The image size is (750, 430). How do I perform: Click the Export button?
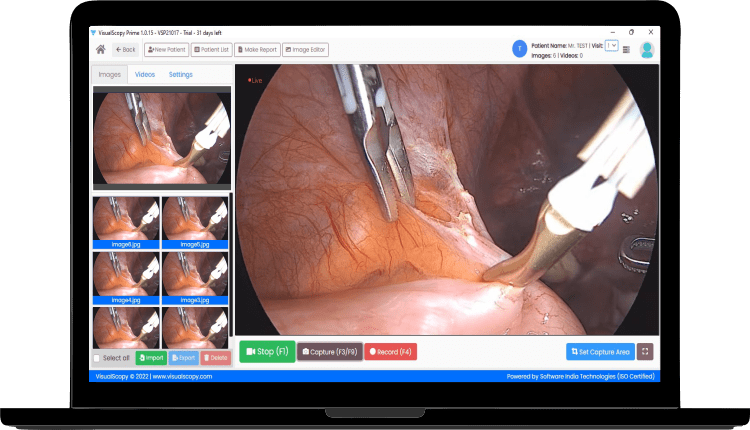point(184,358)
